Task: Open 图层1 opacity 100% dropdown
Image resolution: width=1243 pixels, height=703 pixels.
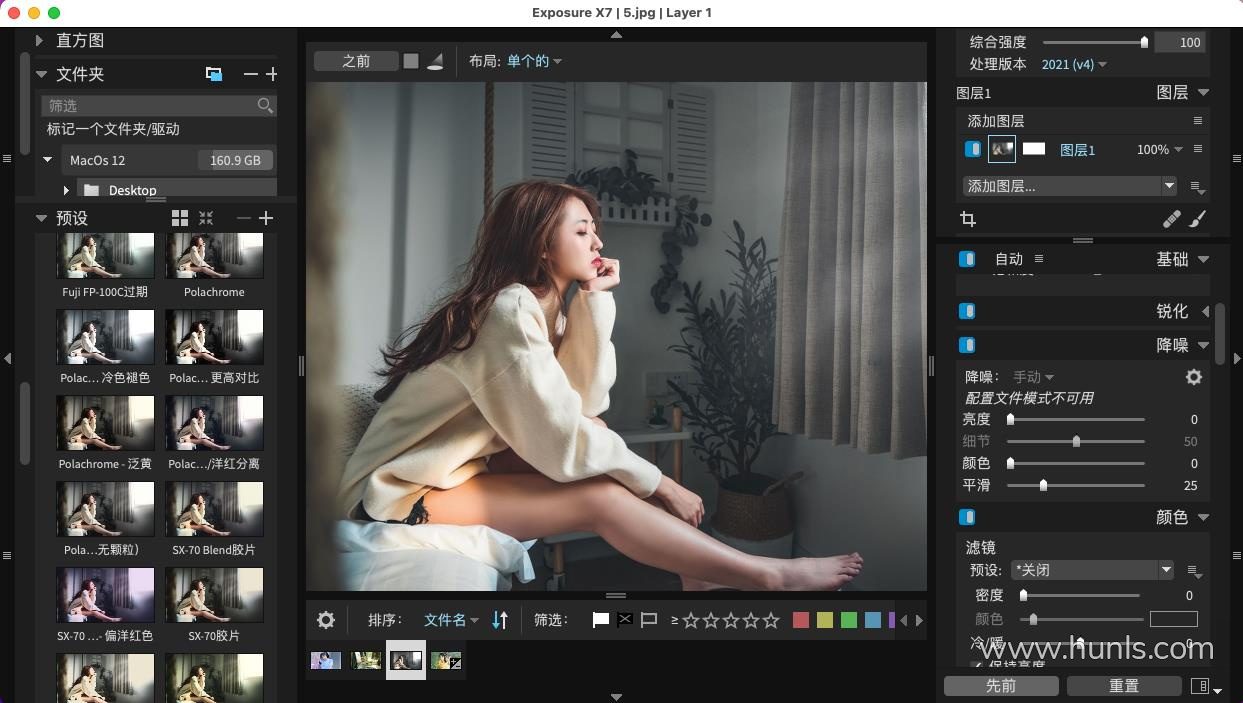Action: [1160, 149]
